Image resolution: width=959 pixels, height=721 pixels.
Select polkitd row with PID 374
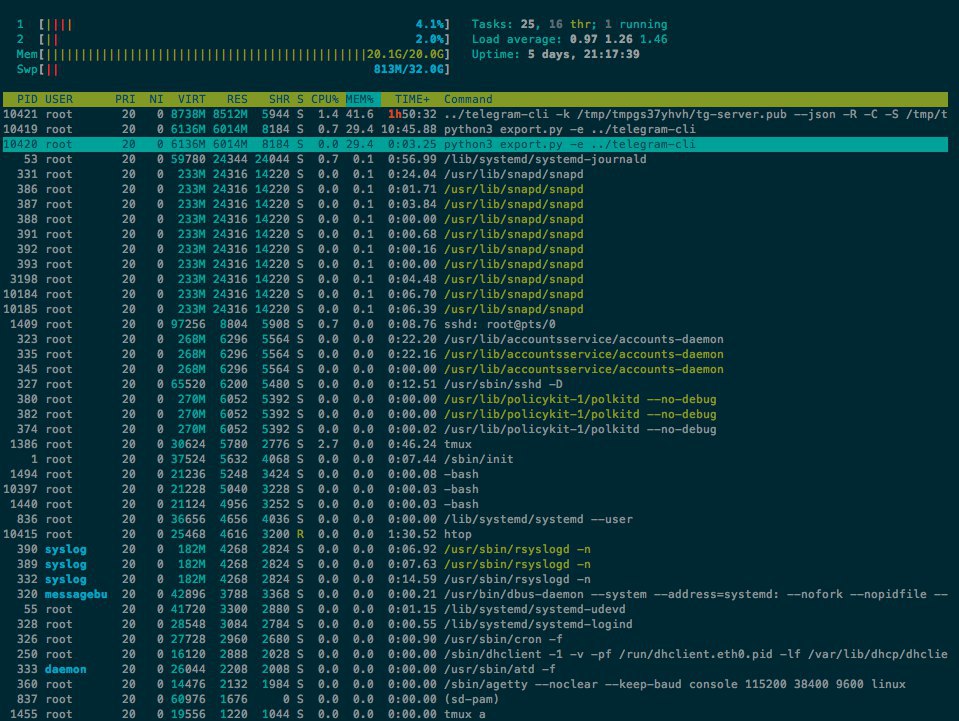[475, 429]
